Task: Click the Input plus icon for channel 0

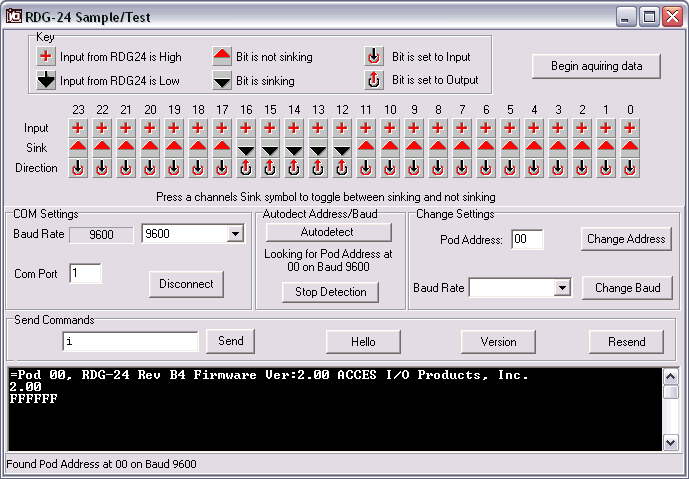Action: (630, 128)
